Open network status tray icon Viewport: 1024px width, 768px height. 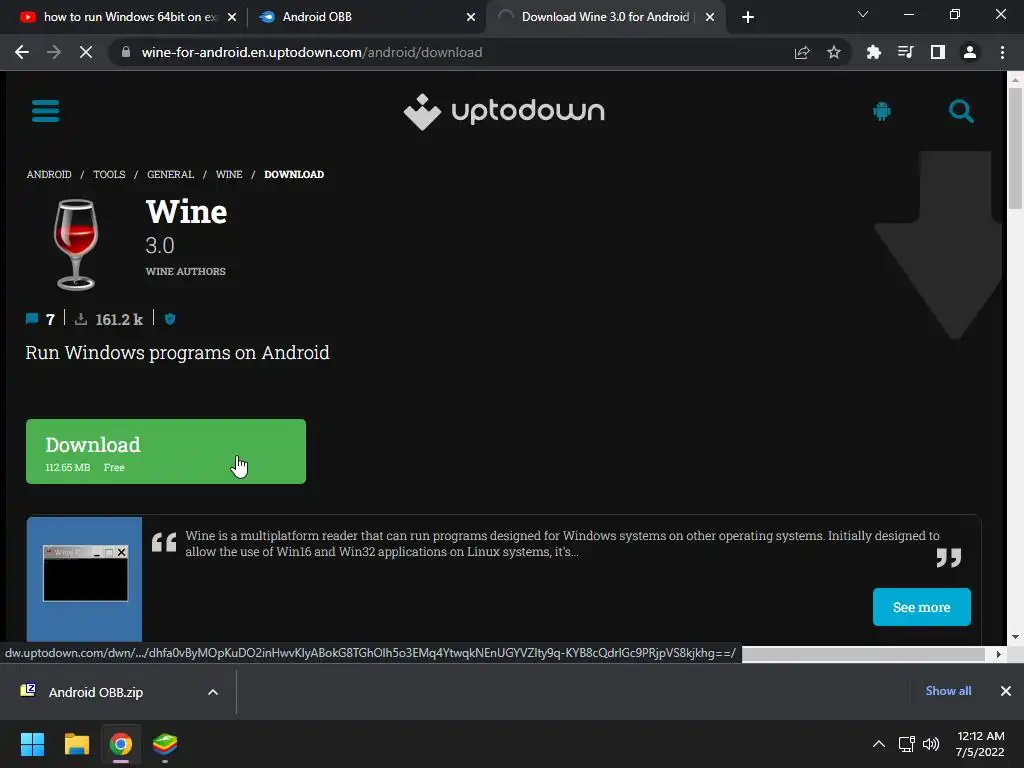(x=906, y=744)
